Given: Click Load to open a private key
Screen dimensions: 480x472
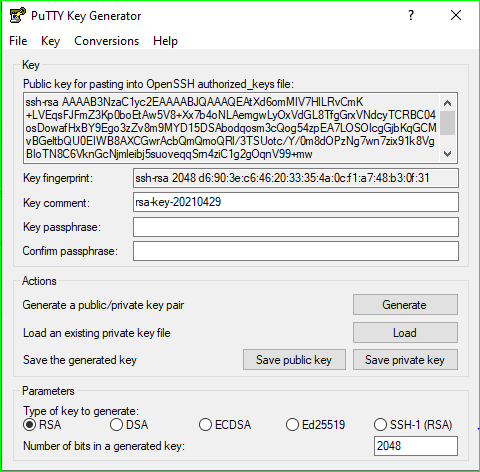Looking at the screenshot, I should coord(405,333).
